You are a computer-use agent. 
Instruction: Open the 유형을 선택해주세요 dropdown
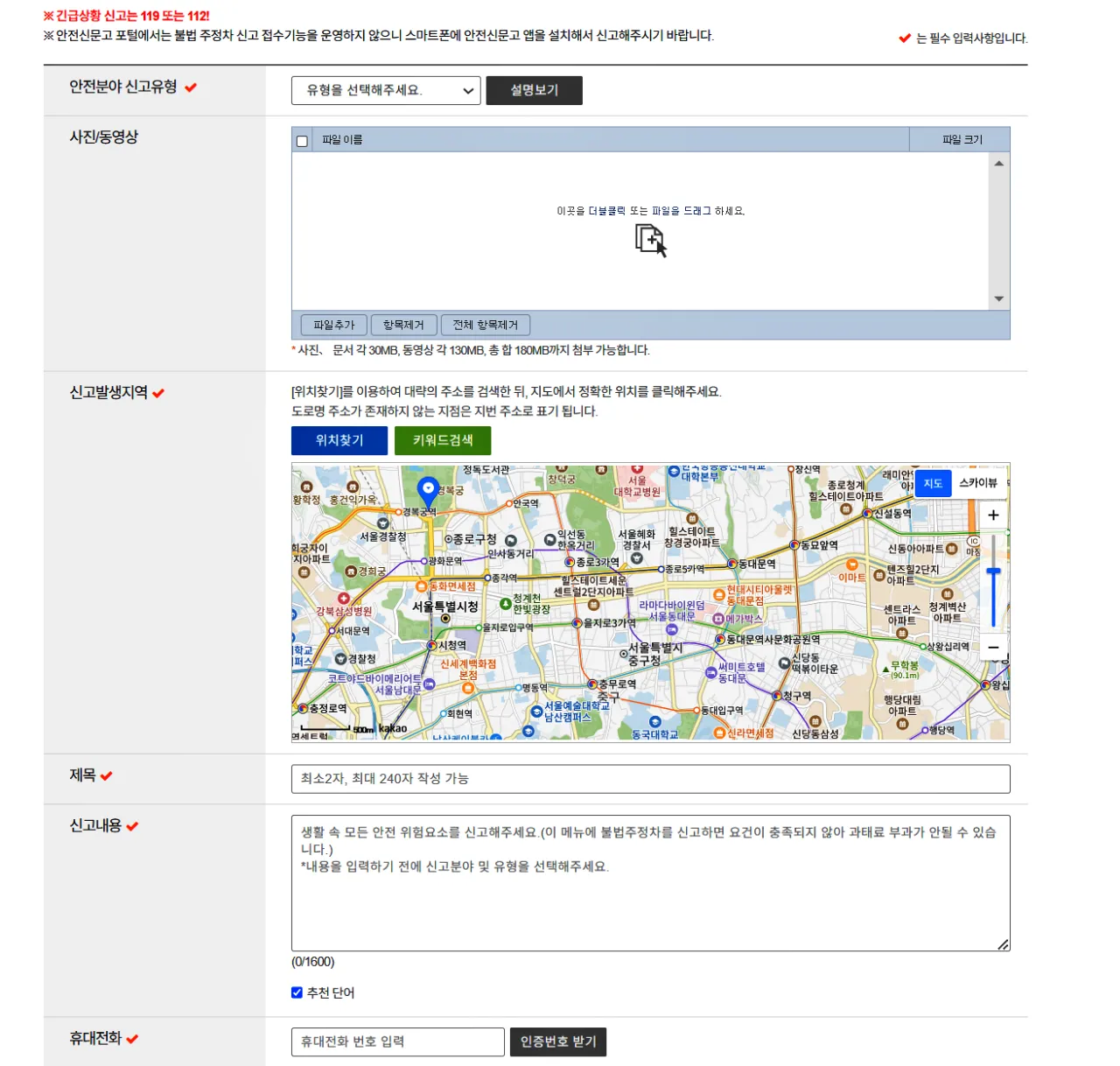[x=386, y=90]
